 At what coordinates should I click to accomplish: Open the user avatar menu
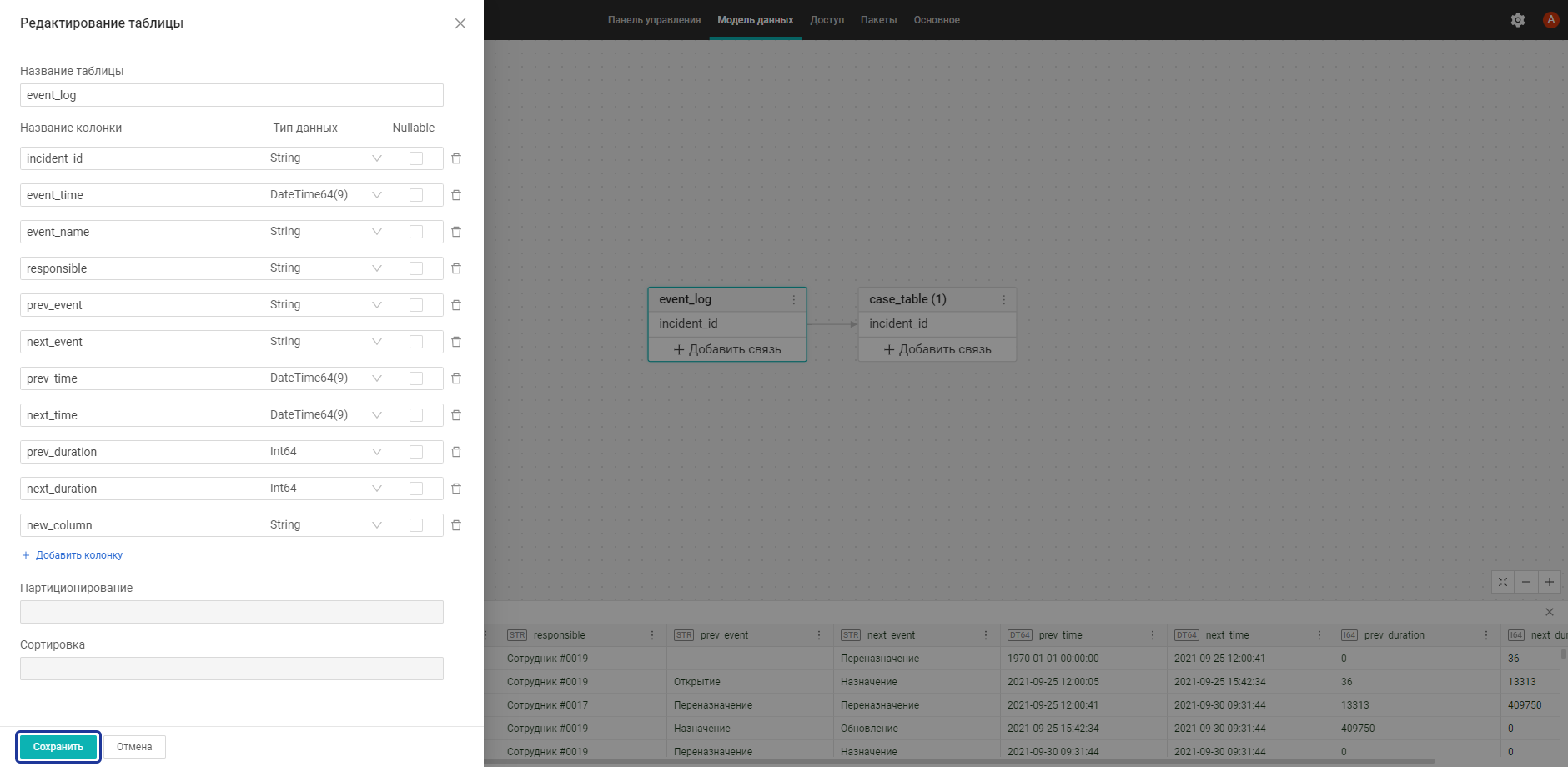pyautogui.click(x=1551, y=20)
